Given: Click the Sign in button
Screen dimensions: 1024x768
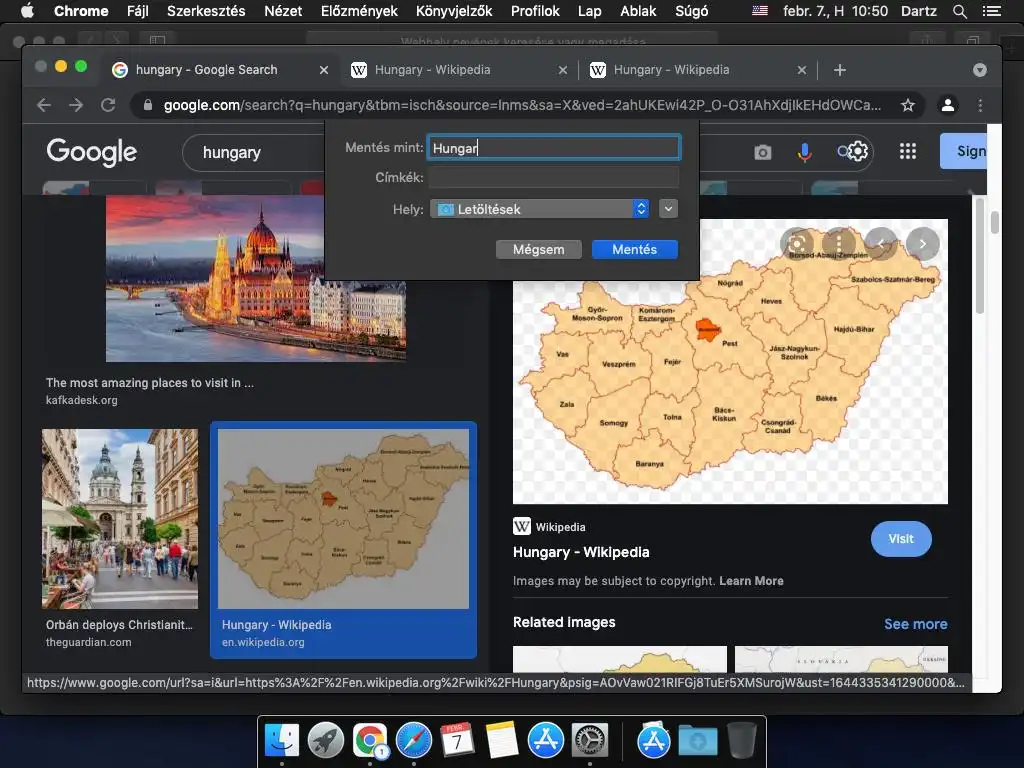Looking at the screenshot, I should pyautogui.click(x=963, y=151).
